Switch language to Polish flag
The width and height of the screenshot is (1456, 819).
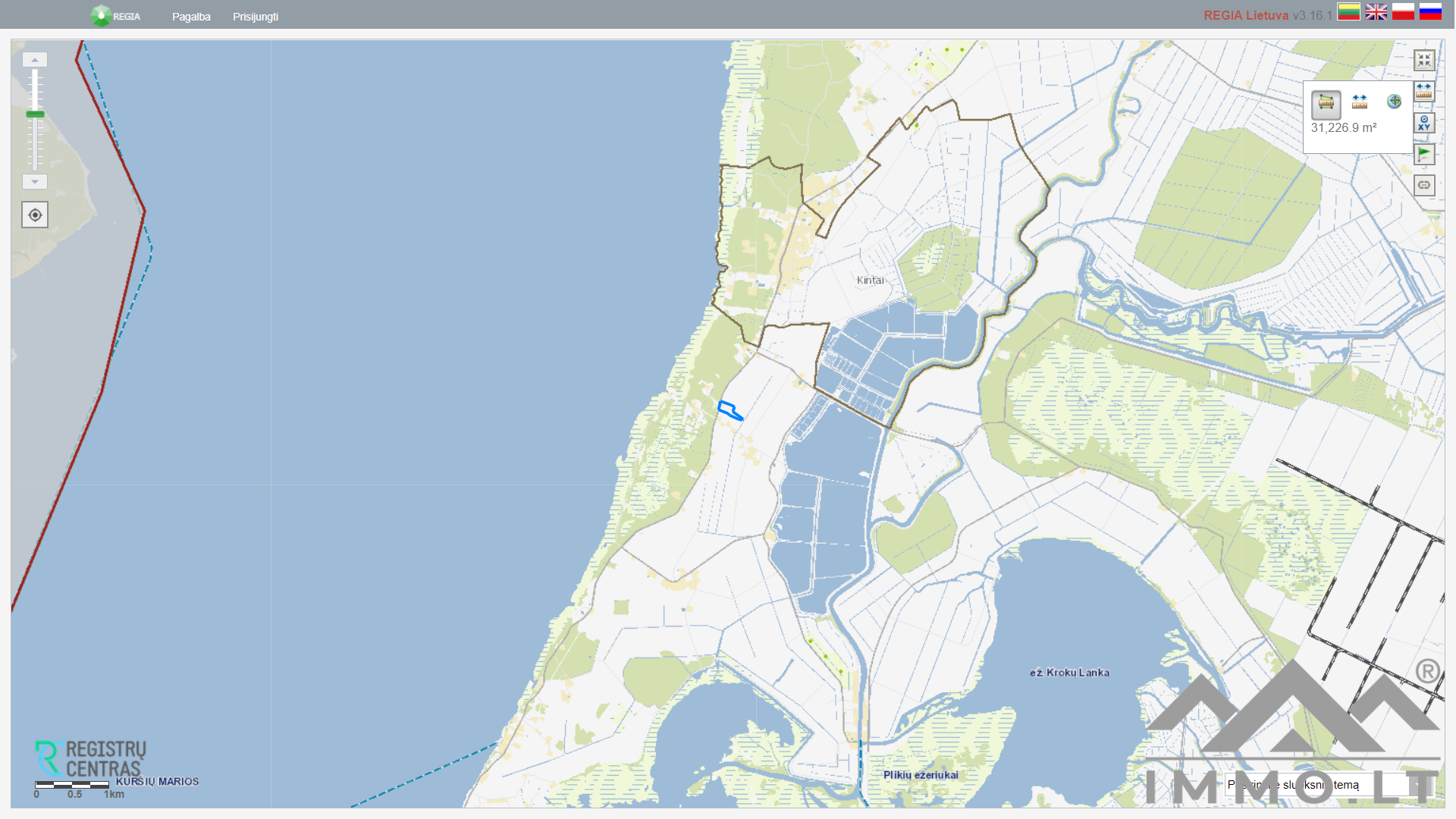click(x=1403, y=11)
